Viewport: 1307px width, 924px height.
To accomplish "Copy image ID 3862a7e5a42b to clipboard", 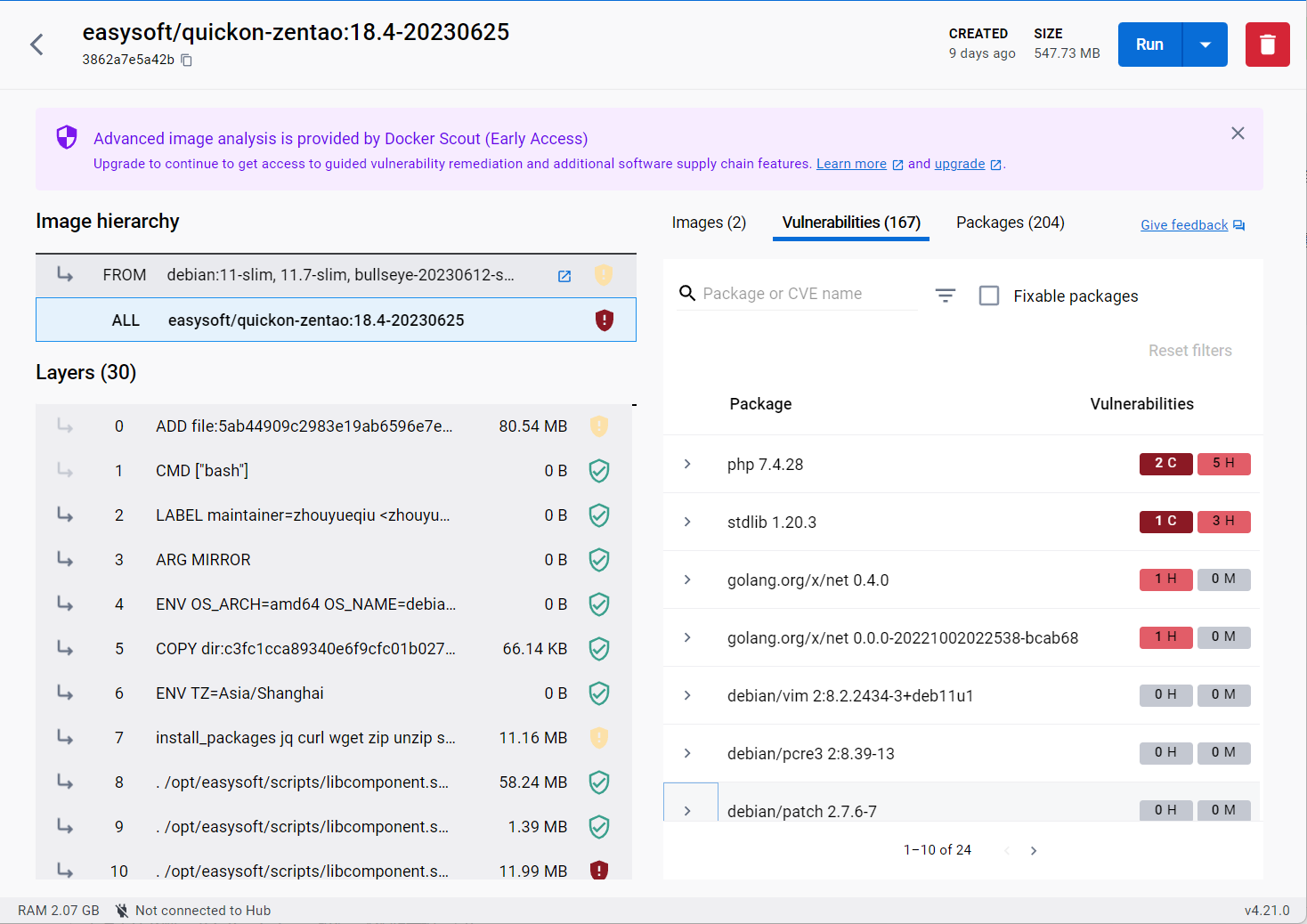I will [x=187, y=60].
